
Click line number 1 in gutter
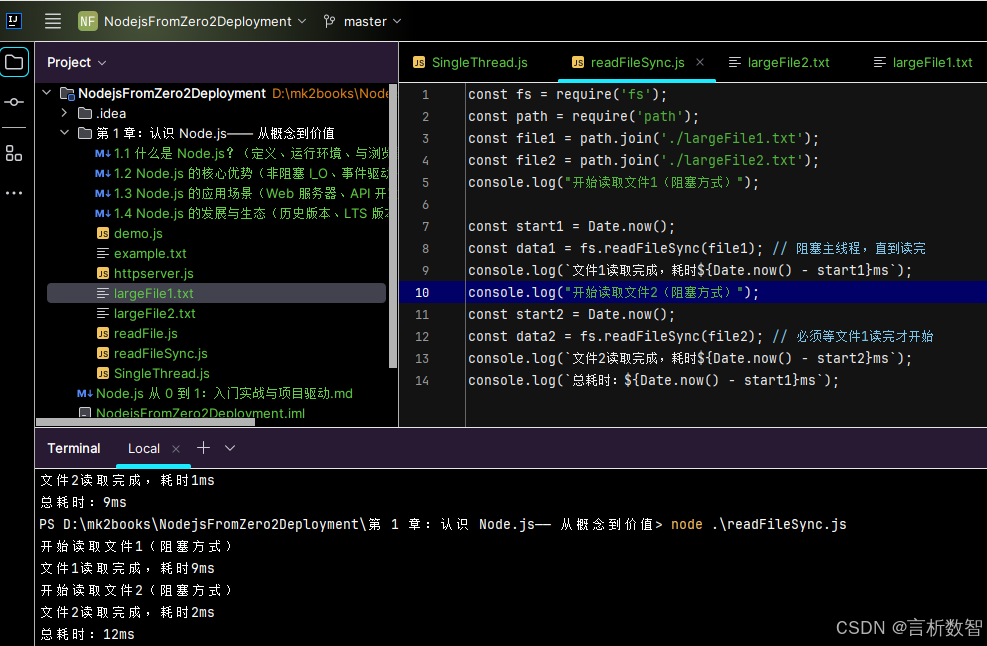click(x=426, y=94)
